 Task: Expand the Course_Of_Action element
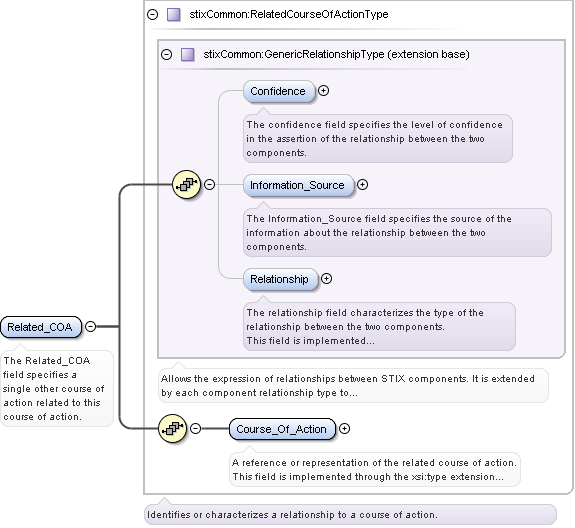click(344, 428)
